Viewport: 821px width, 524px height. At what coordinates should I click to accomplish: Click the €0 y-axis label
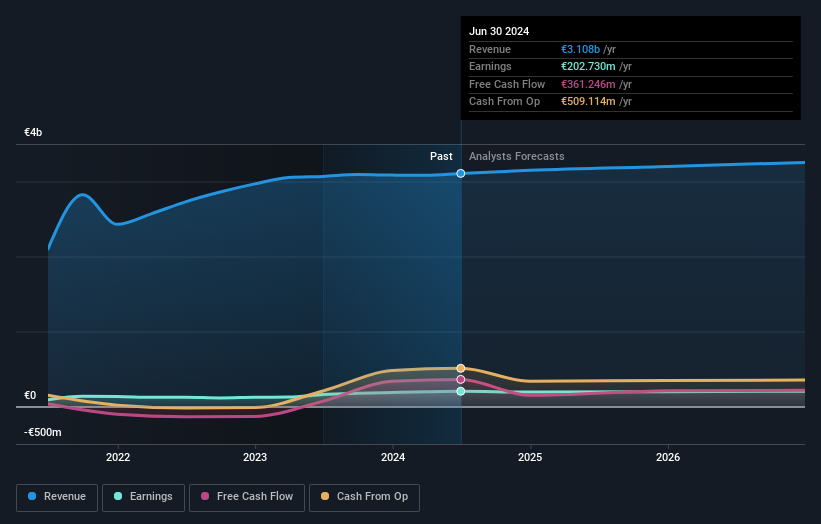click(x=30, y=395)
